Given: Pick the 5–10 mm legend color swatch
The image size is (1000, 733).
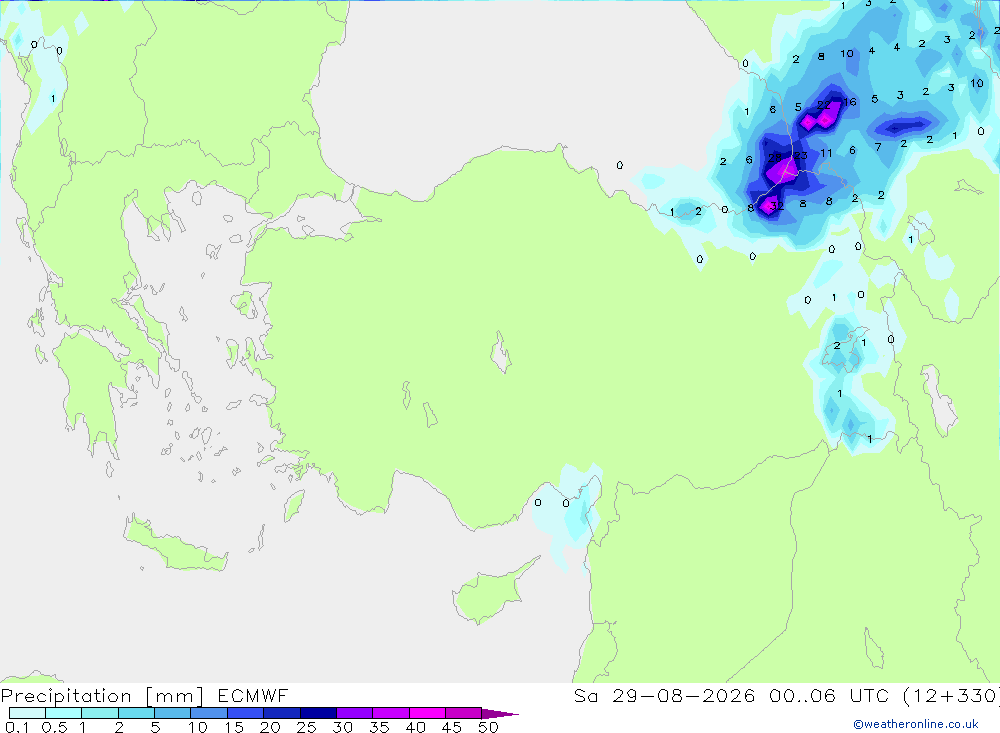Looking at the screenshot, I should click(172, 713).
